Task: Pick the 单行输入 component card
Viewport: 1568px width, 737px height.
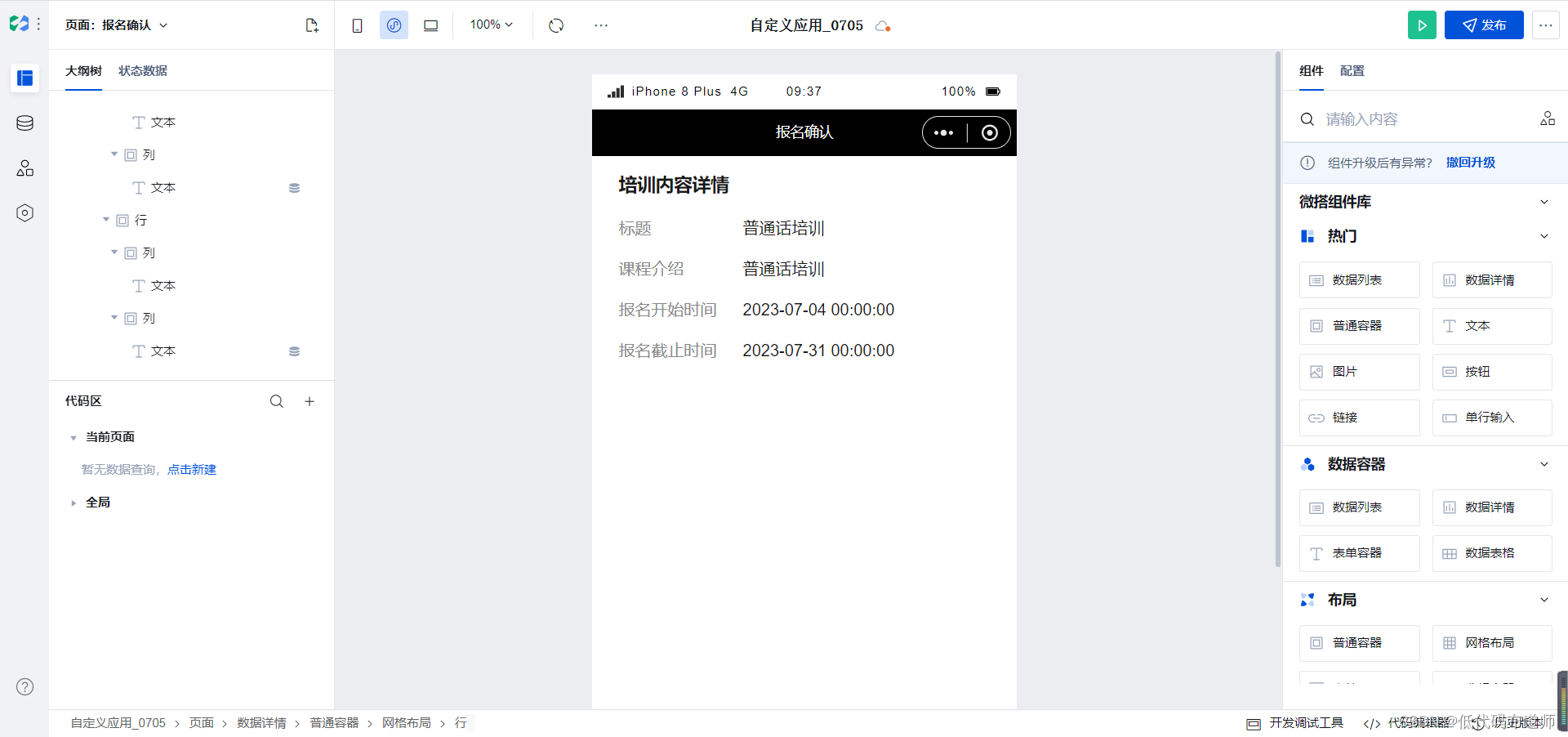Action: [1492, 418]
